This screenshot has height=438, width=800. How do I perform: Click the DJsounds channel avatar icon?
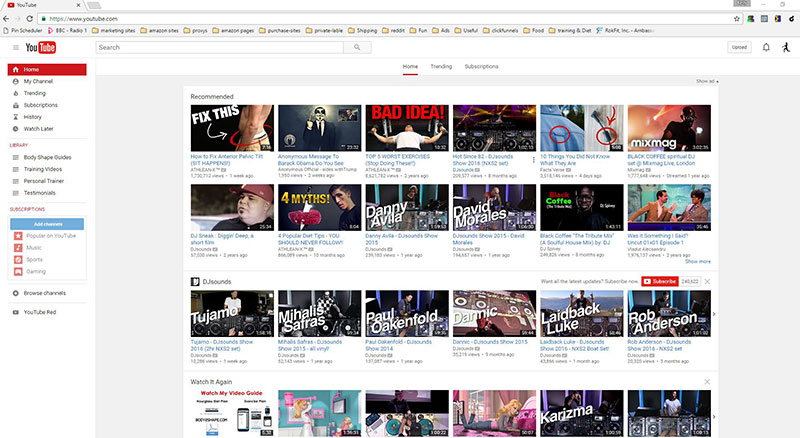pos(195,282)
